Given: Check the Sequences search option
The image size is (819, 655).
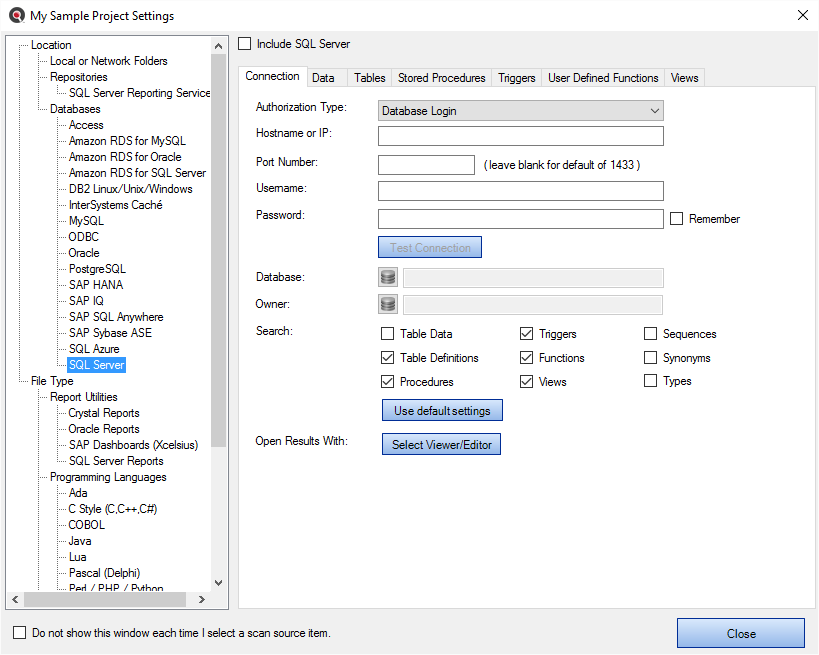Looking at the screenshot, I should [650, 334].
